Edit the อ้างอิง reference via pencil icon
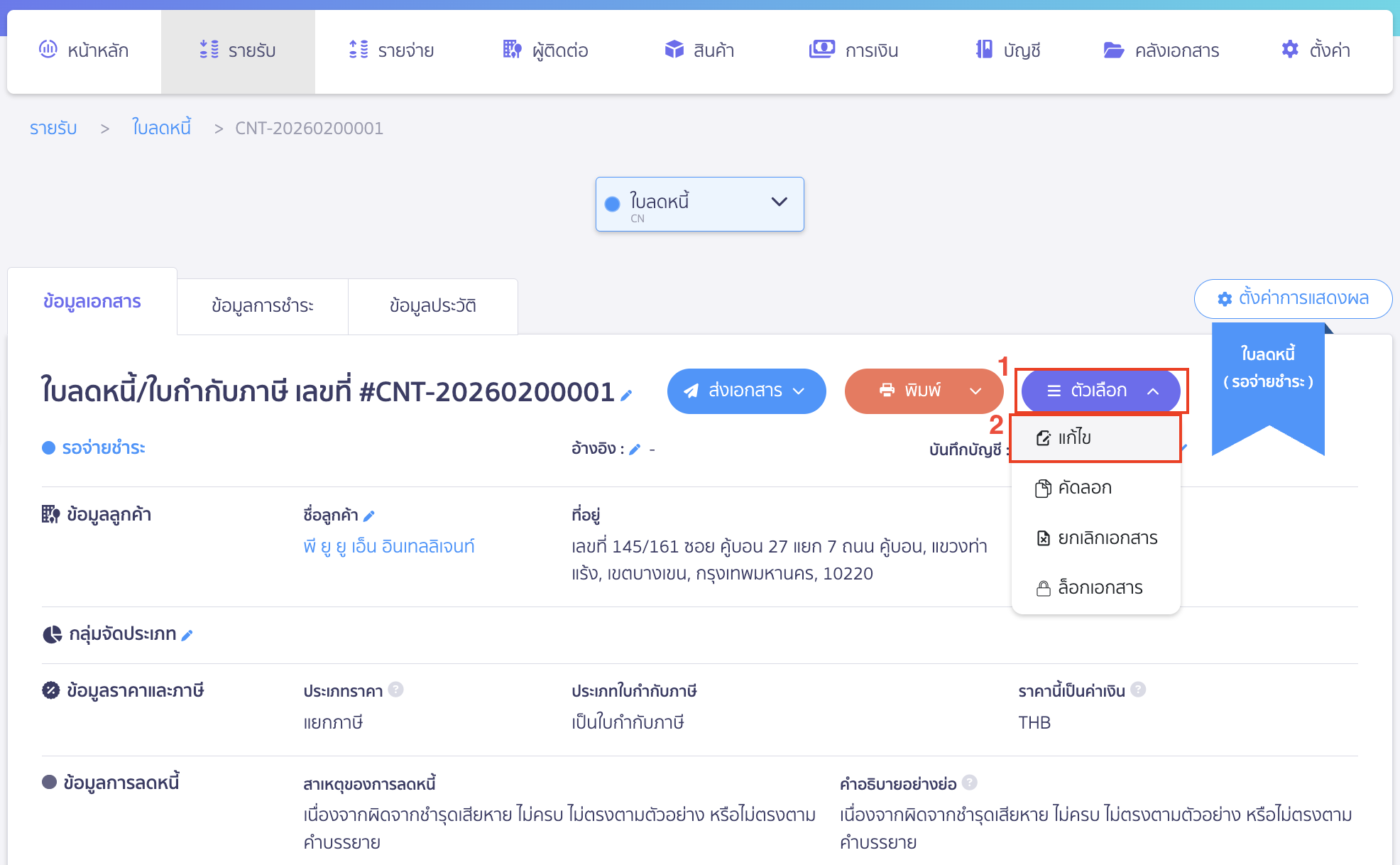This screenshot has width=1400, height=865. pyautogui.click(x=635, y=449)
